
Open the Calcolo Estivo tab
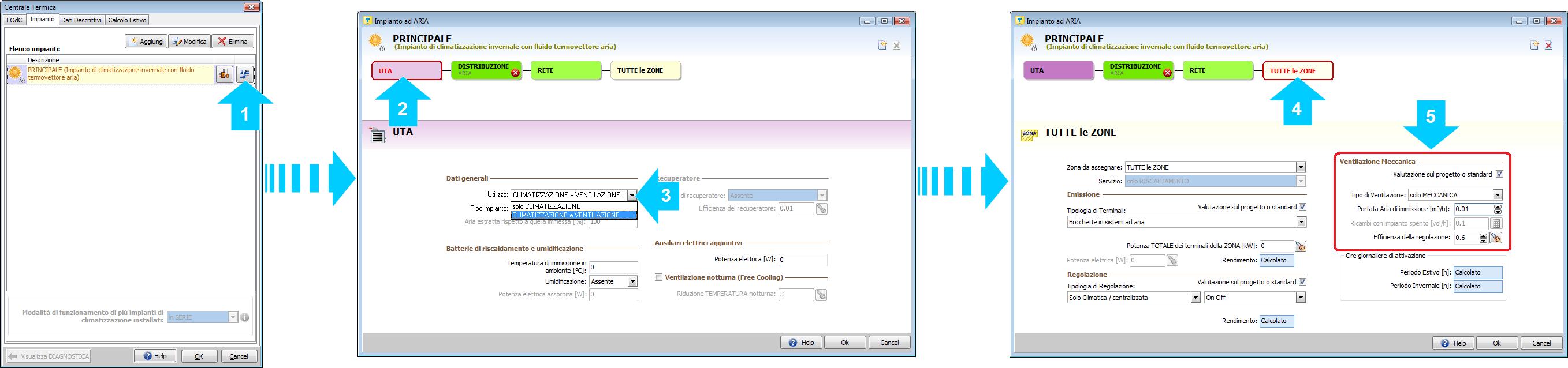[x=127, y=20]
